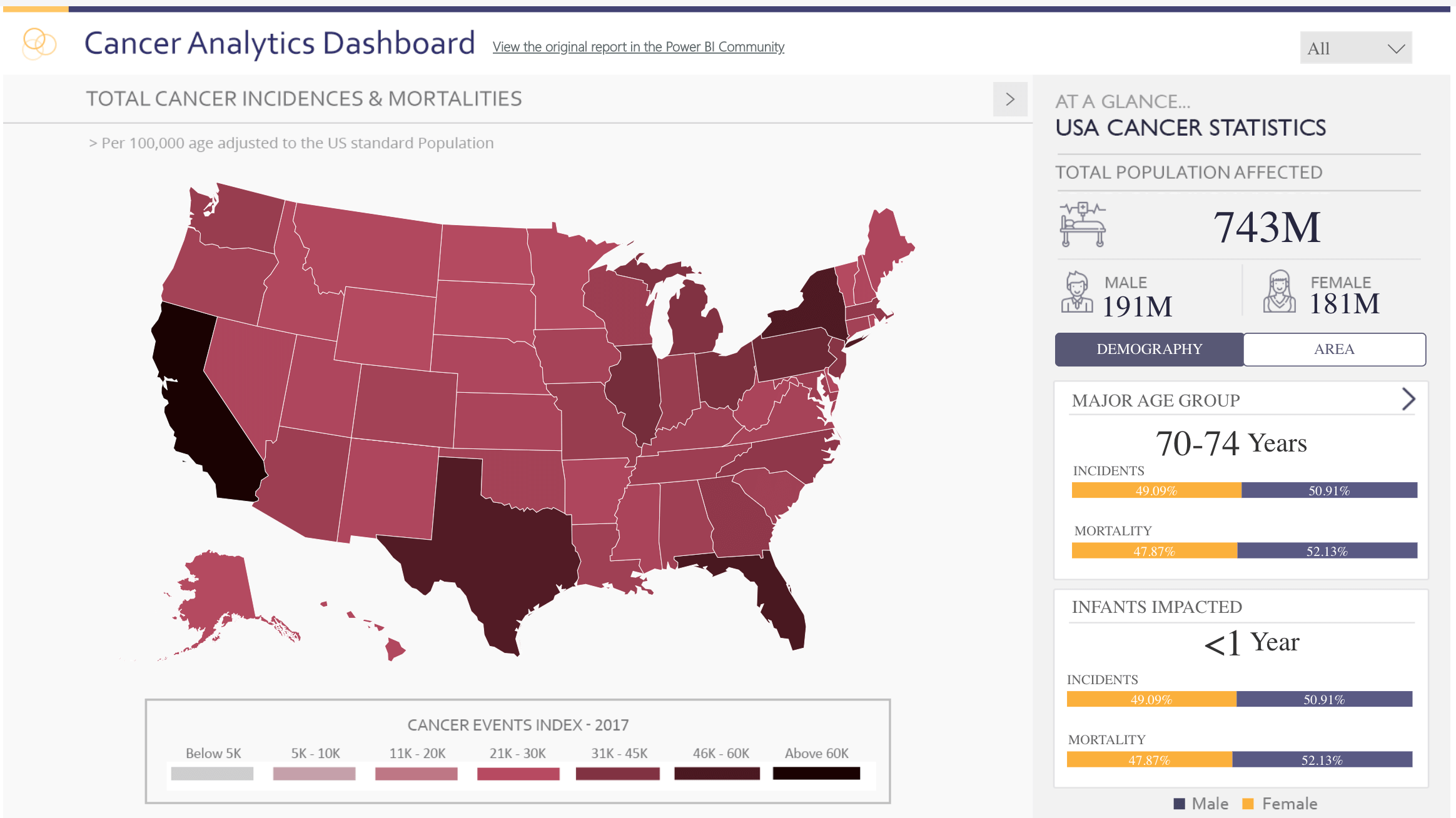This screenshot has width=1456, height=818.
Task: Click the orange Female legend square
Action: click(x=1248, y=804)
